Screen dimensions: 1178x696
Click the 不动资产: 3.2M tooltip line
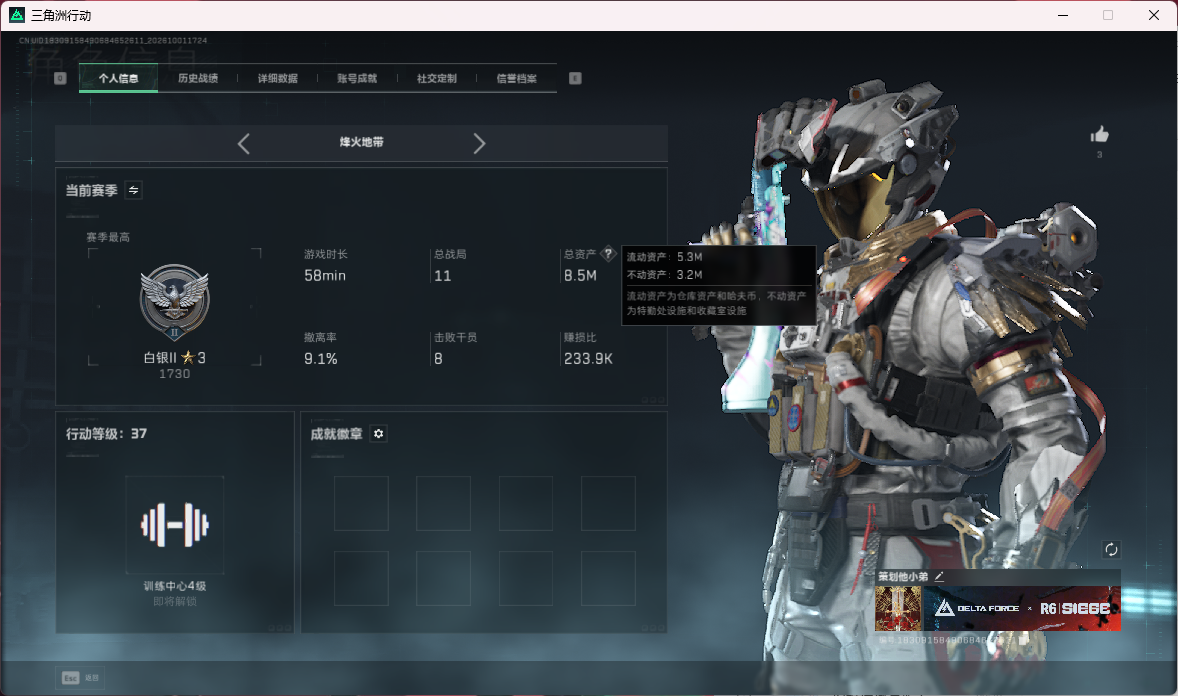pos(665,275)
